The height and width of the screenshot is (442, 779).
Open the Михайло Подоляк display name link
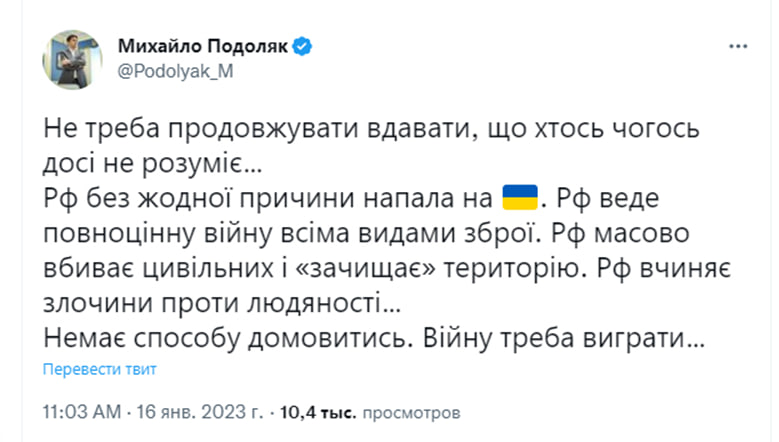pyautogui.click(x=203, y=47)
